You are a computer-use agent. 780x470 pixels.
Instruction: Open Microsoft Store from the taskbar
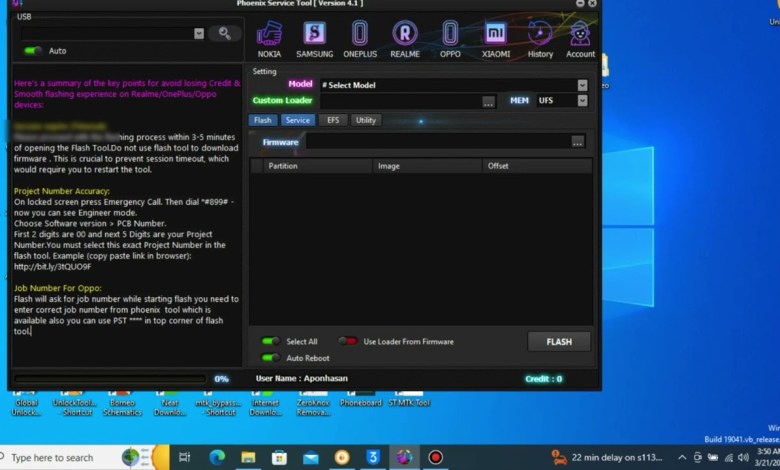279,457
